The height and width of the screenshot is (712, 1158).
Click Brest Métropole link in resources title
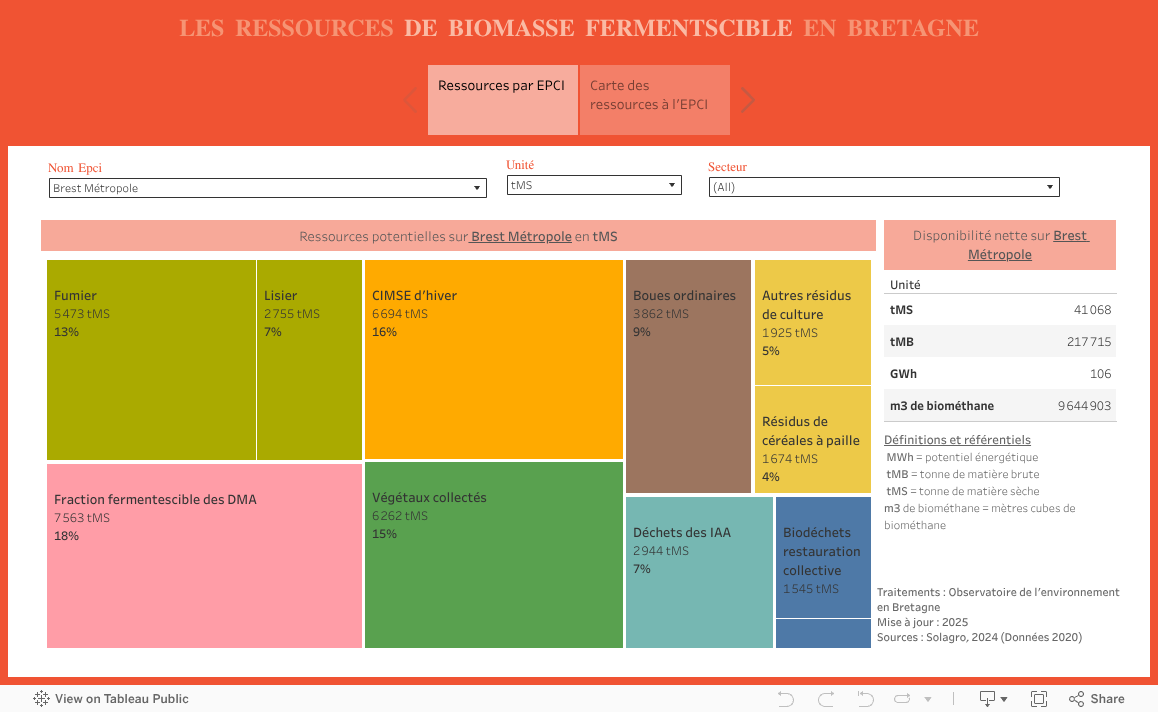pos(521,236)
